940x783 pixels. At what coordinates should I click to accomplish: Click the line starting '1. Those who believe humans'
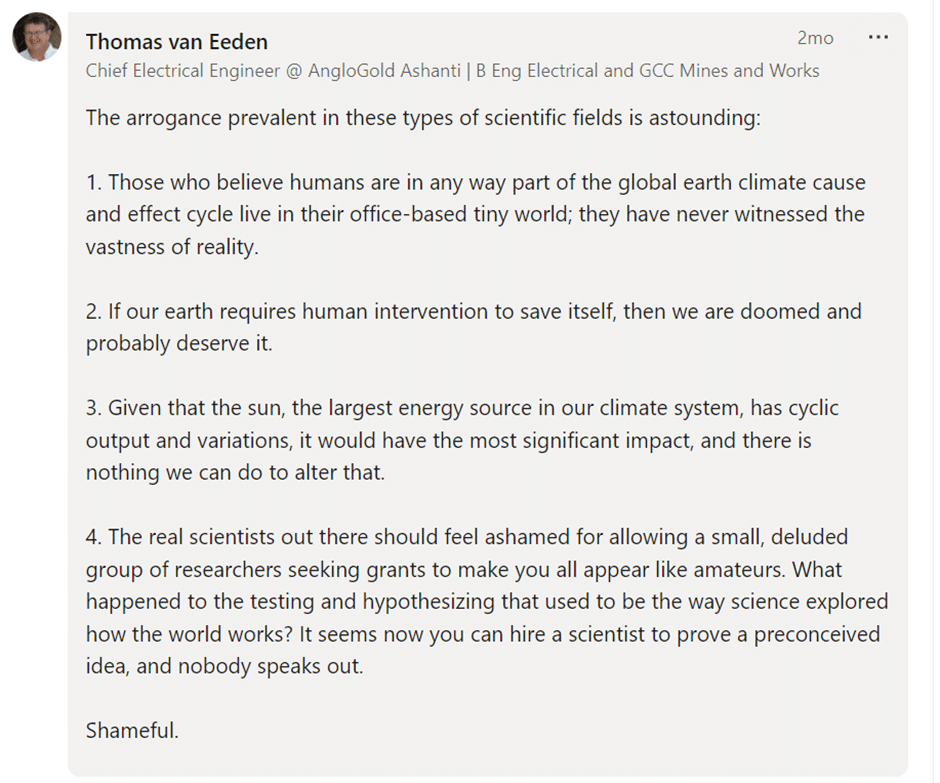(475, 182)
